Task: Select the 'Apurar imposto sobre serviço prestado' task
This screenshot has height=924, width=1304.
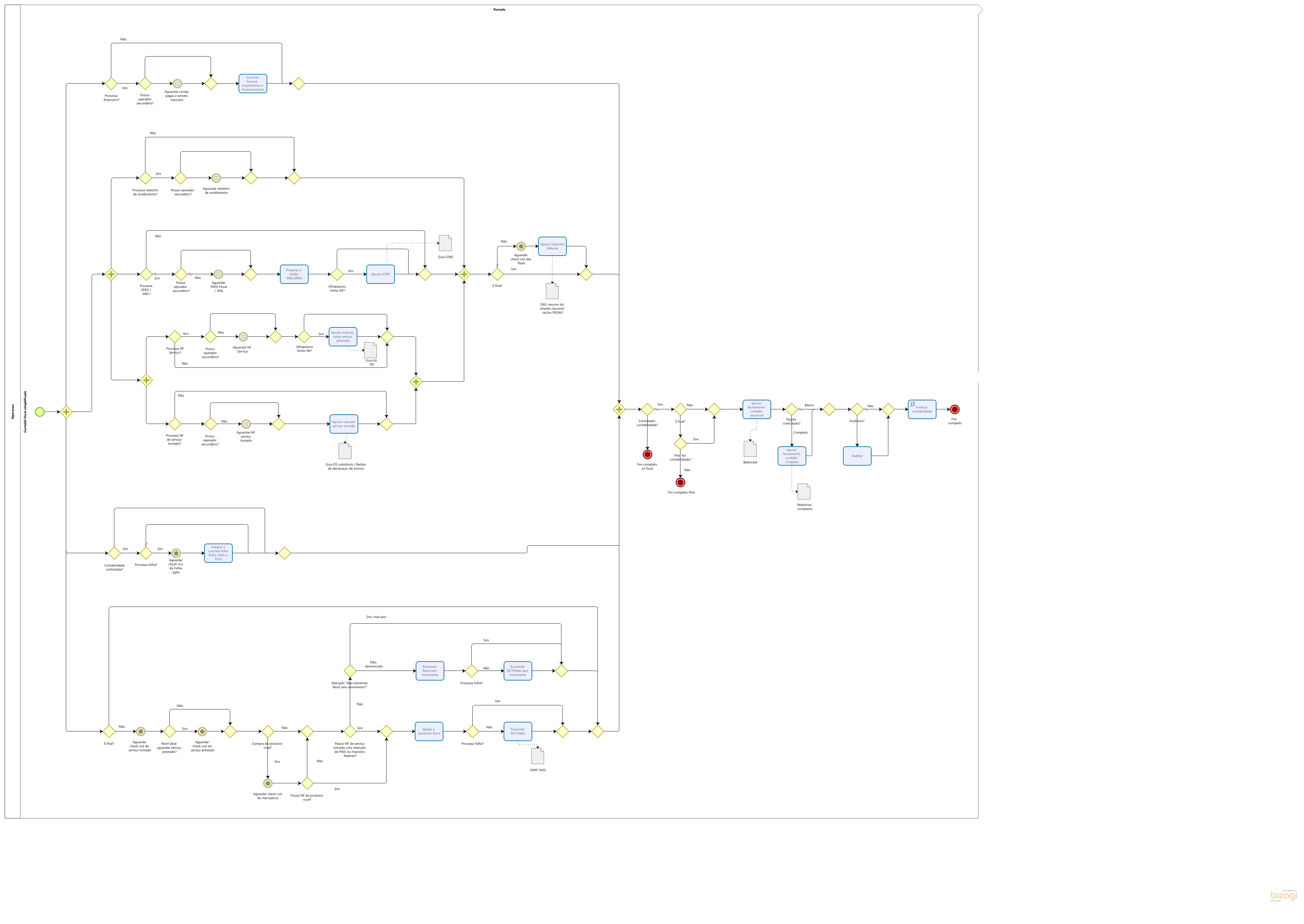Action: (x=343, y=337)
